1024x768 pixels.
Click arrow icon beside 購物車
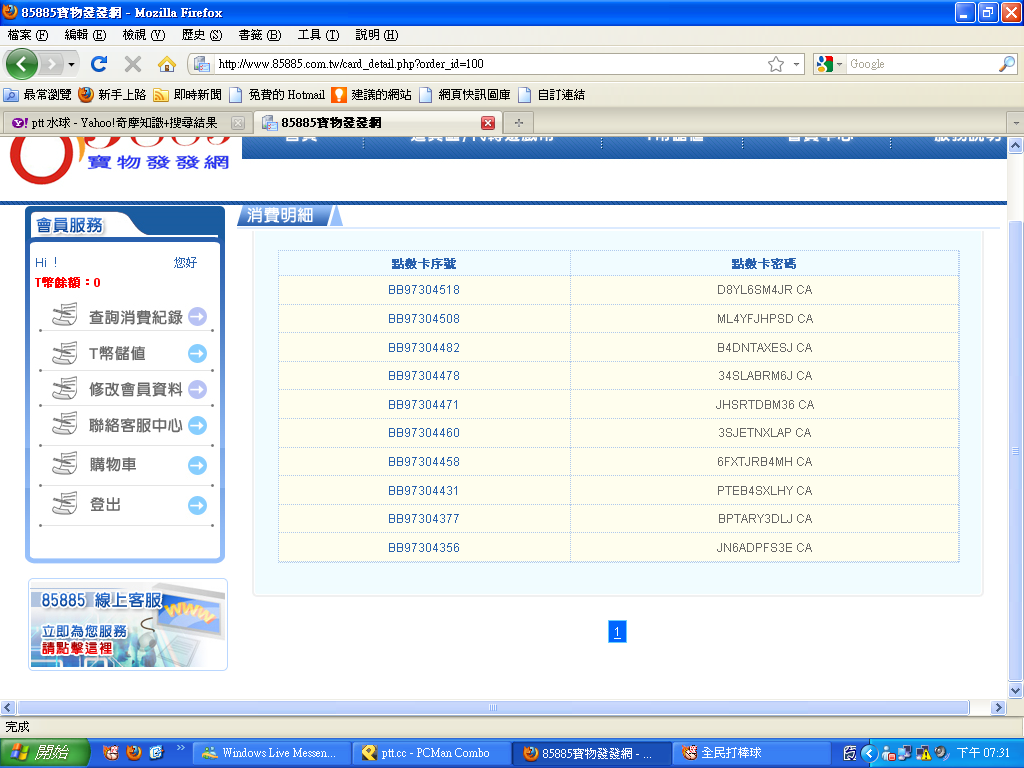tap(197, 465)
